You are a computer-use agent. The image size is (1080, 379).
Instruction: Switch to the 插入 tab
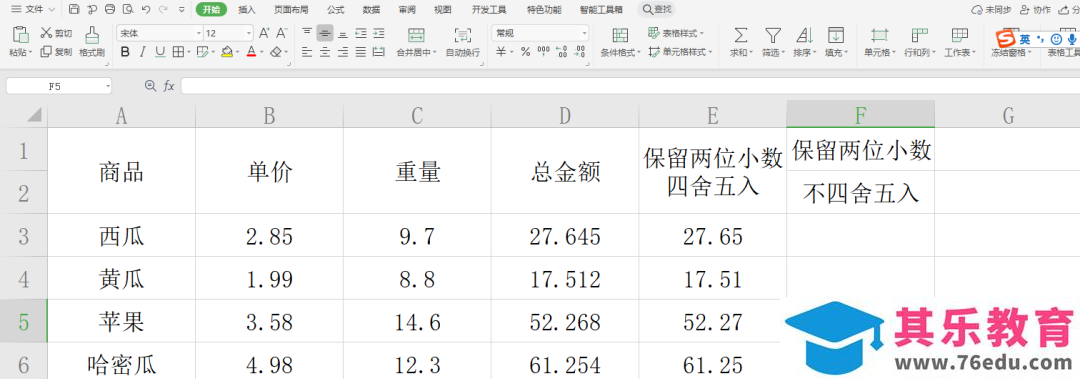pos(247,10)
